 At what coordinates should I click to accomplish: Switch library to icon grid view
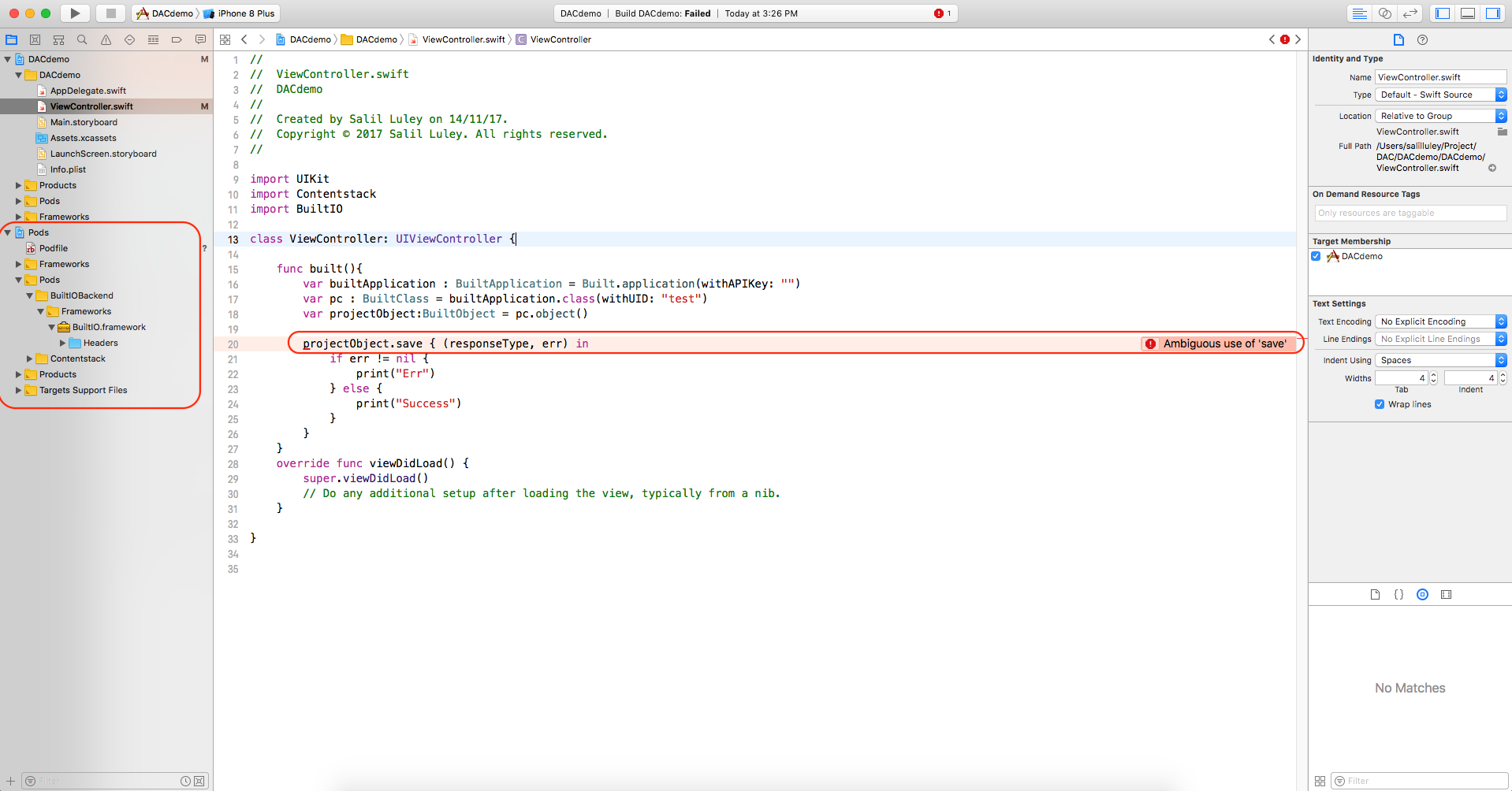click(x=1320, y=781)
